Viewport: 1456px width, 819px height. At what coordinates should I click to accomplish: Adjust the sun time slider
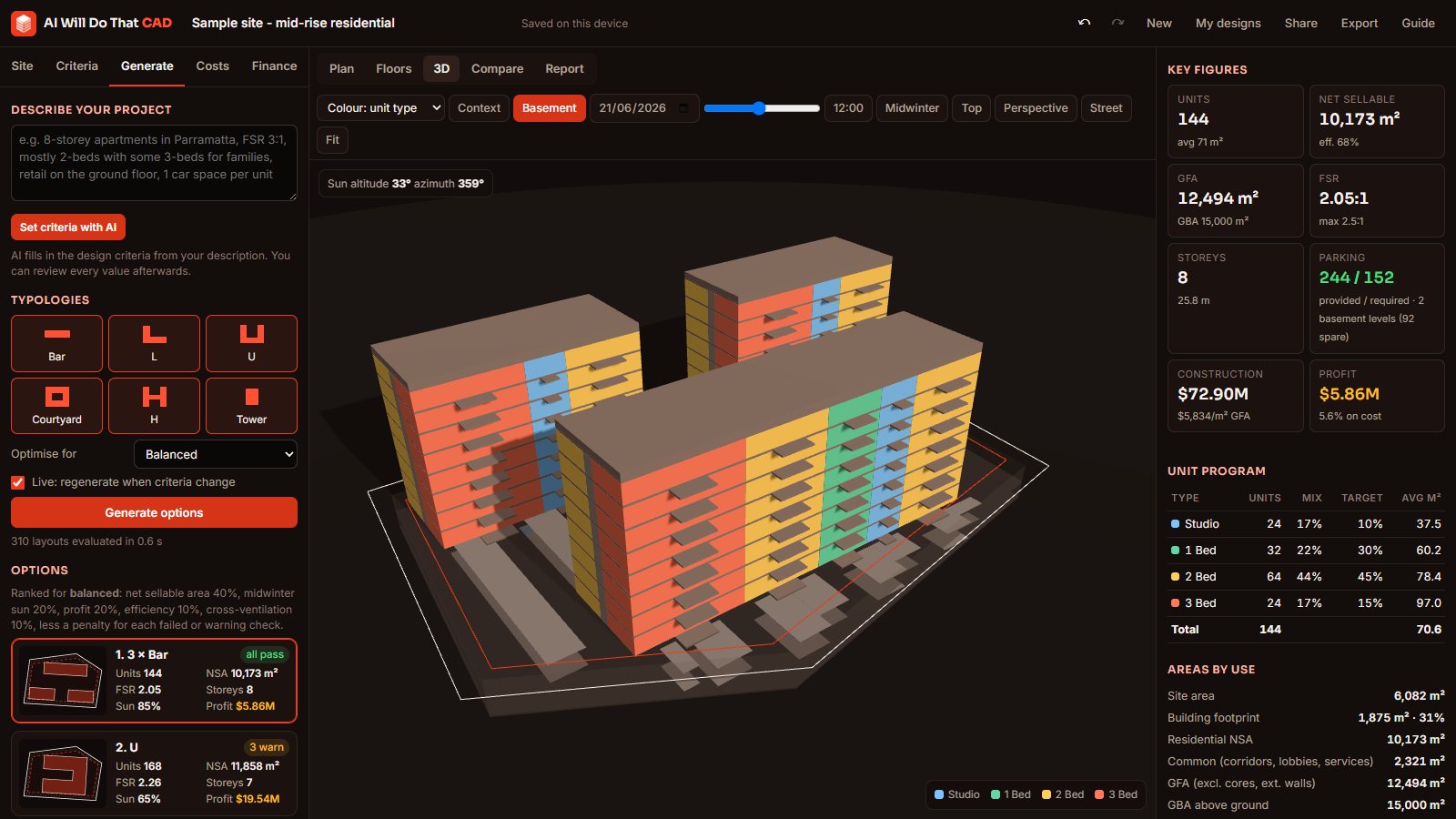coord(762,108)
